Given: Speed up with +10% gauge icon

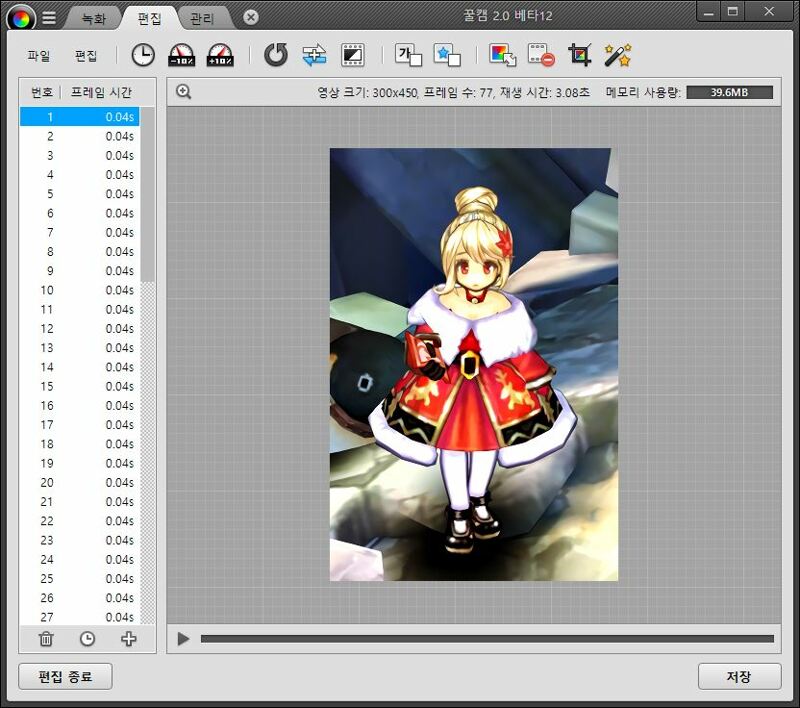Looking at the screenshot, I should coord(220,55).
